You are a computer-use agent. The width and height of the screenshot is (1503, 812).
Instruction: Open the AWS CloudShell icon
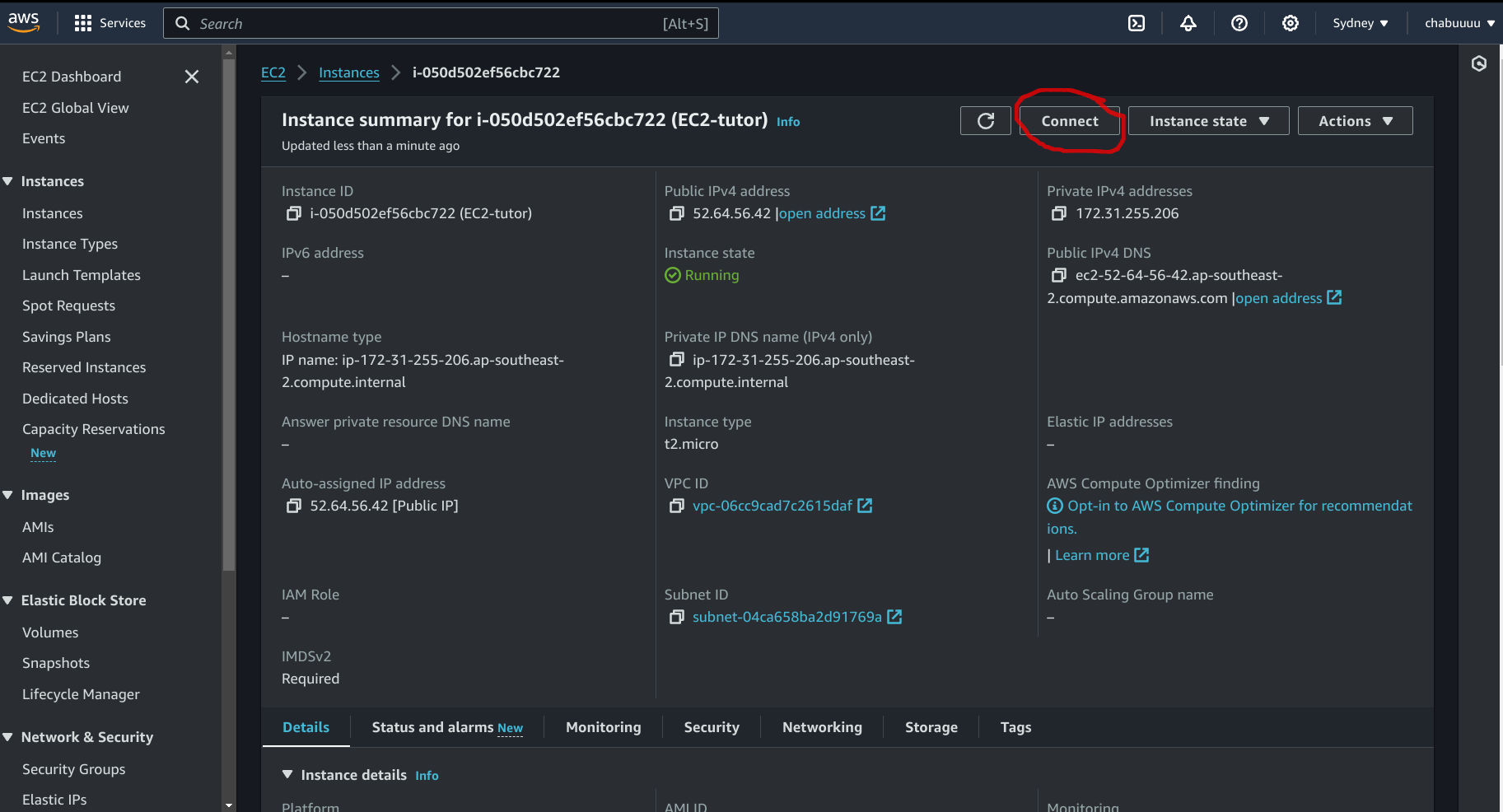pyautogui.click(x=1137, y=23)
